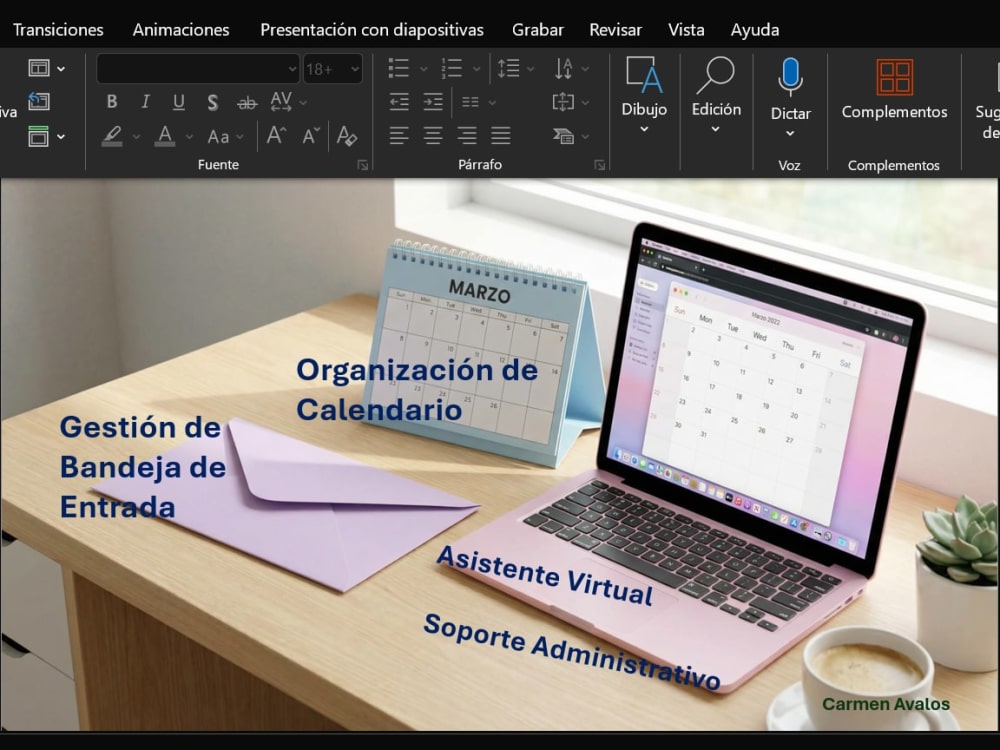Image resolution: width=1000 pixels, height=750 pixels.
Task: Clear all text formatting
Action: [x=347, y=136]
